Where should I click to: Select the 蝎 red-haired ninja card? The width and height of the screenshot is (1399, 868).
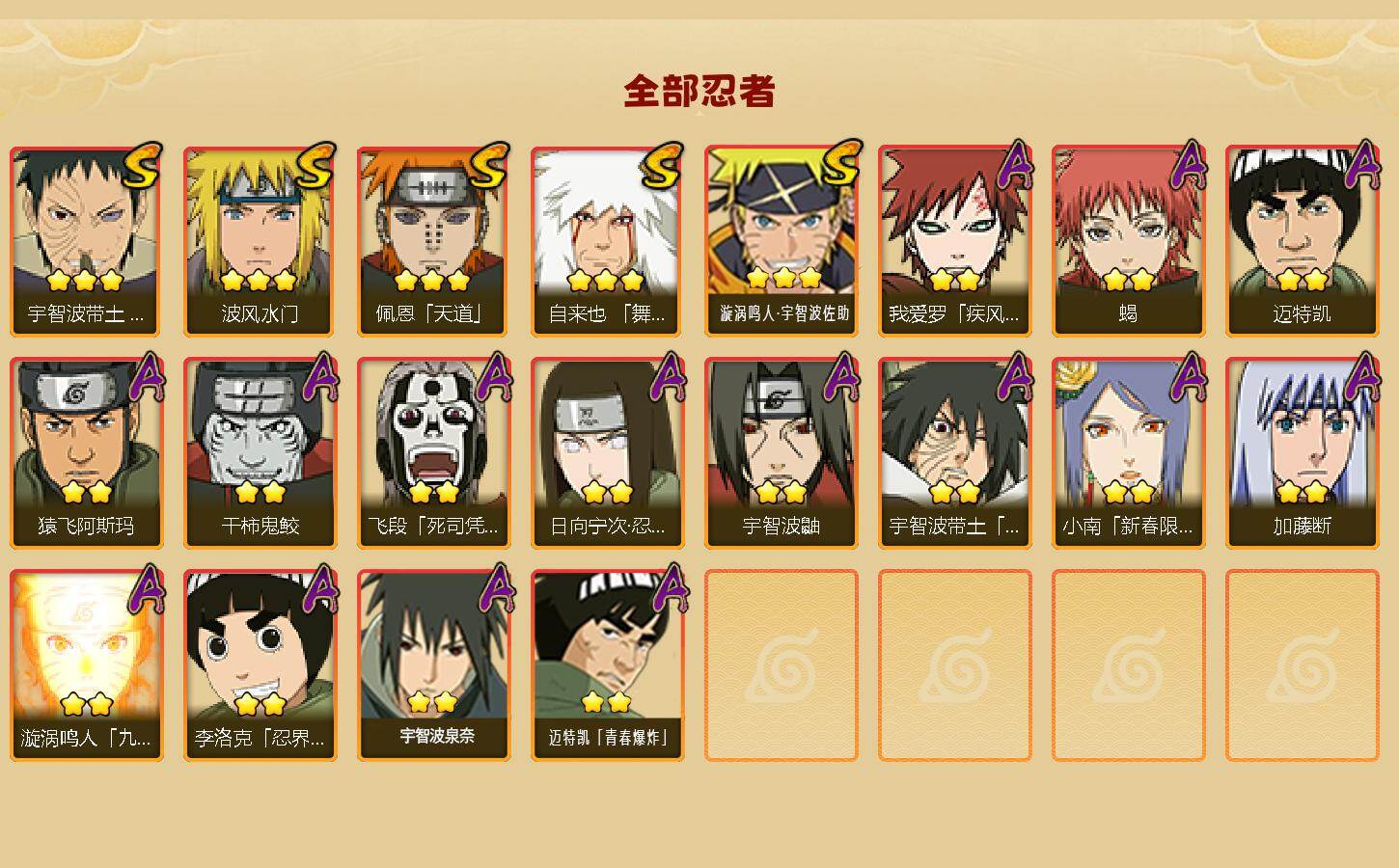click(1128, 241)
